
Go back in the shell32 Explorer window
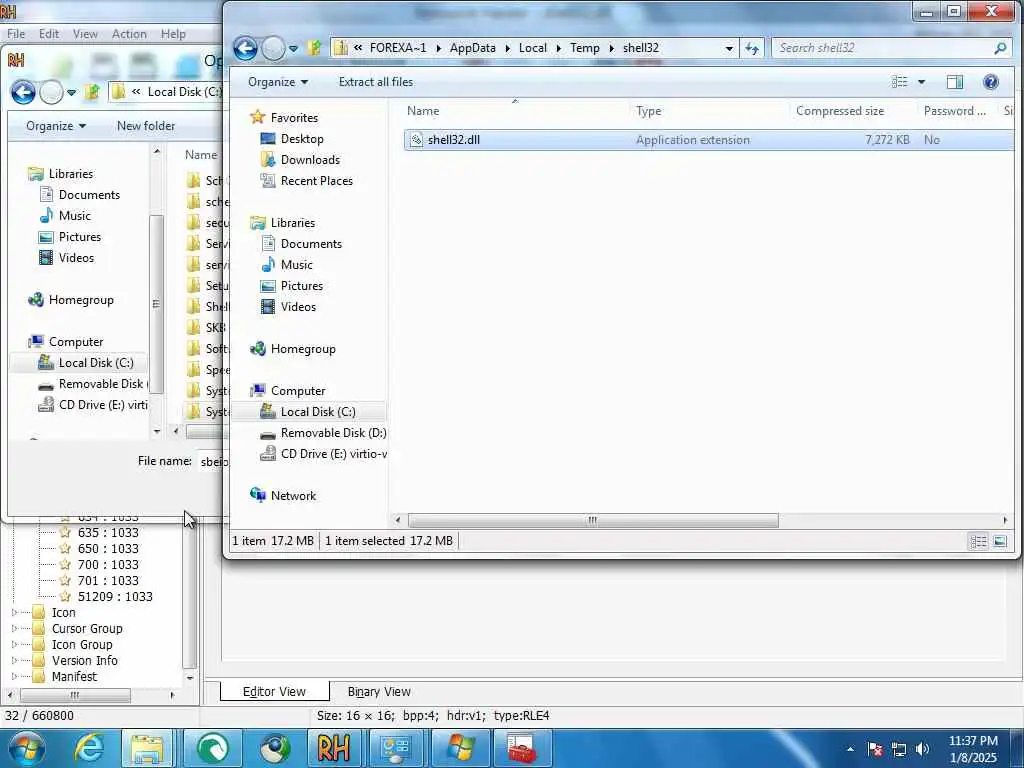click(x=246, y=48)
